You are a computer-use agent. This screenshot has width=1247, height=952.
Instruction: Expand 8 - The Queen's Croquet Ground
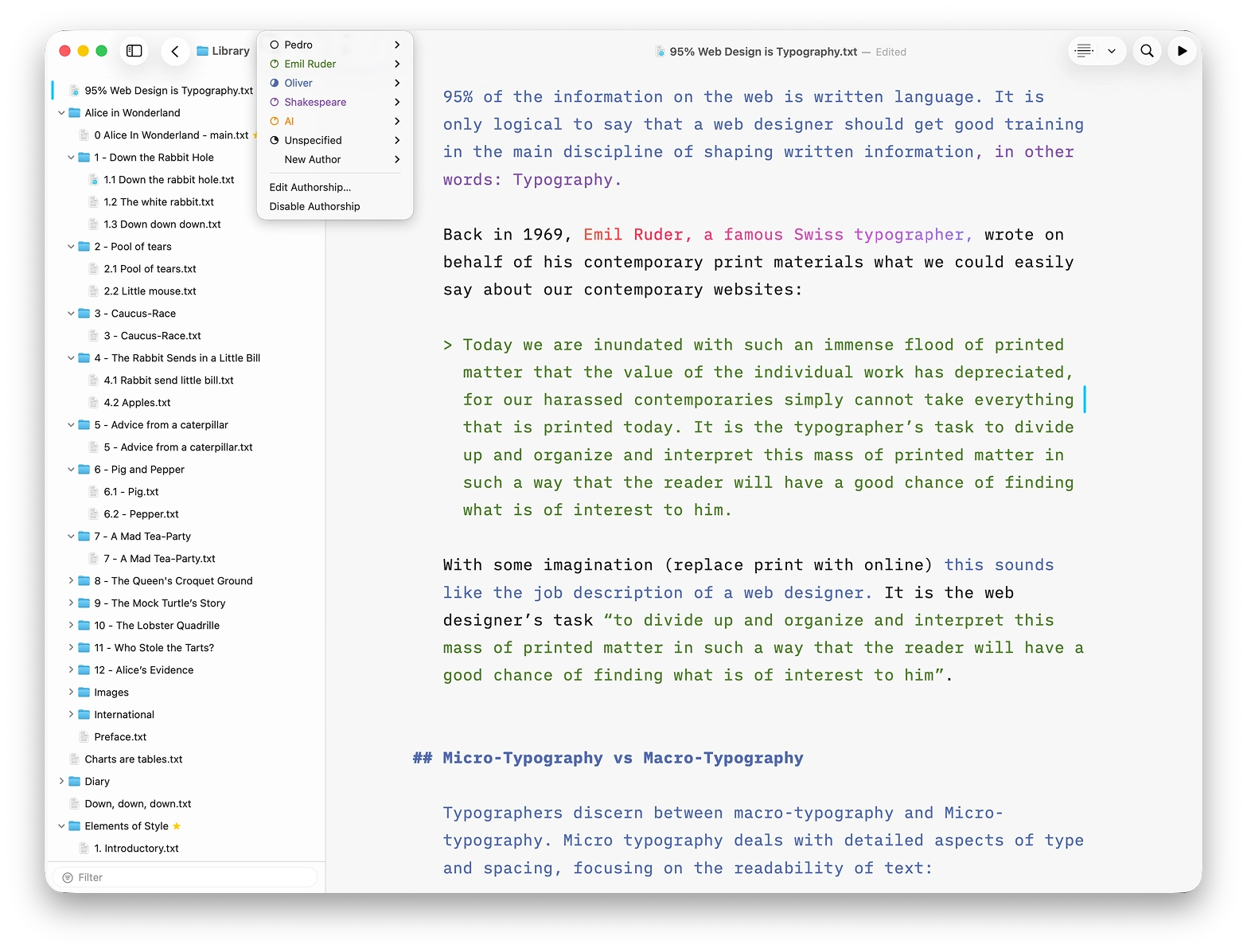71,581
